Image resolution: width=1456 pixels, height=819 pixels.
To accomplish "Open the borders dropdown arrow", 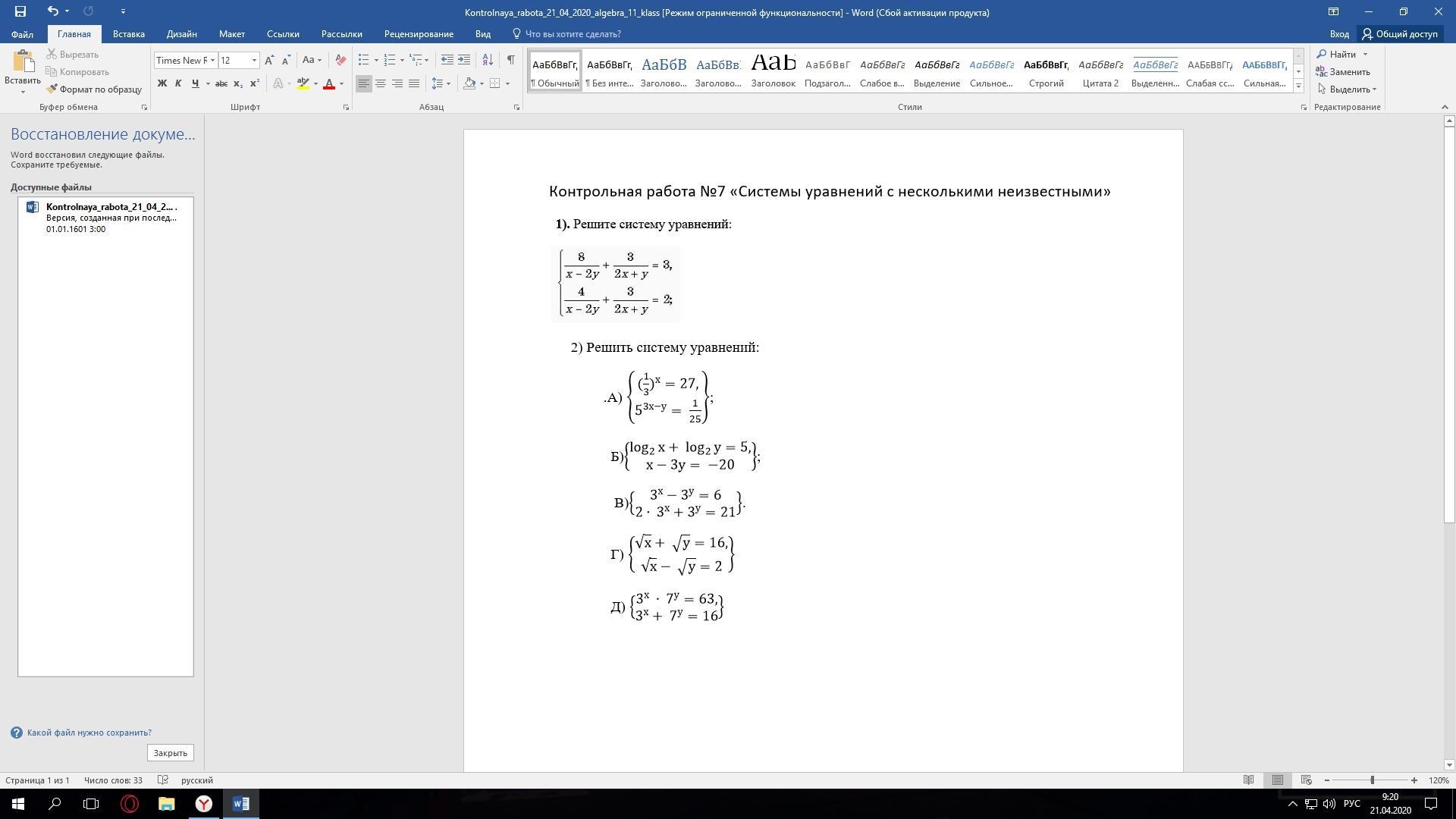I will pos(507,83).
